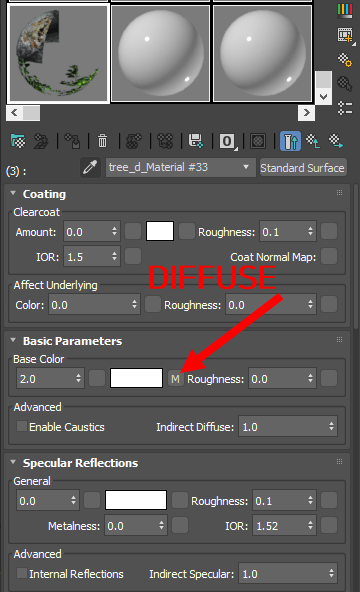
Task: Open the Material/Map Navigator icon
Action: (345, 108)
